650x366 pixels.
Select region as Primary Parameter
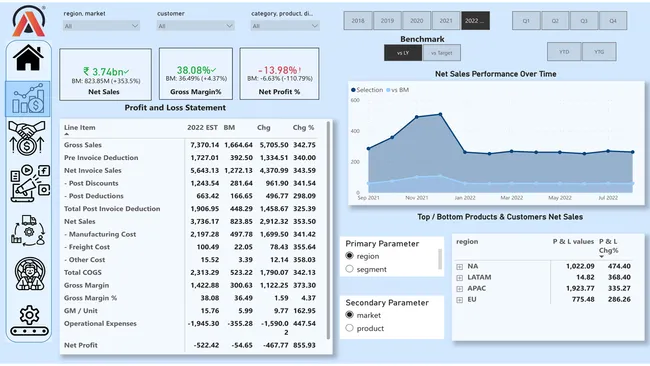(349, 256)
